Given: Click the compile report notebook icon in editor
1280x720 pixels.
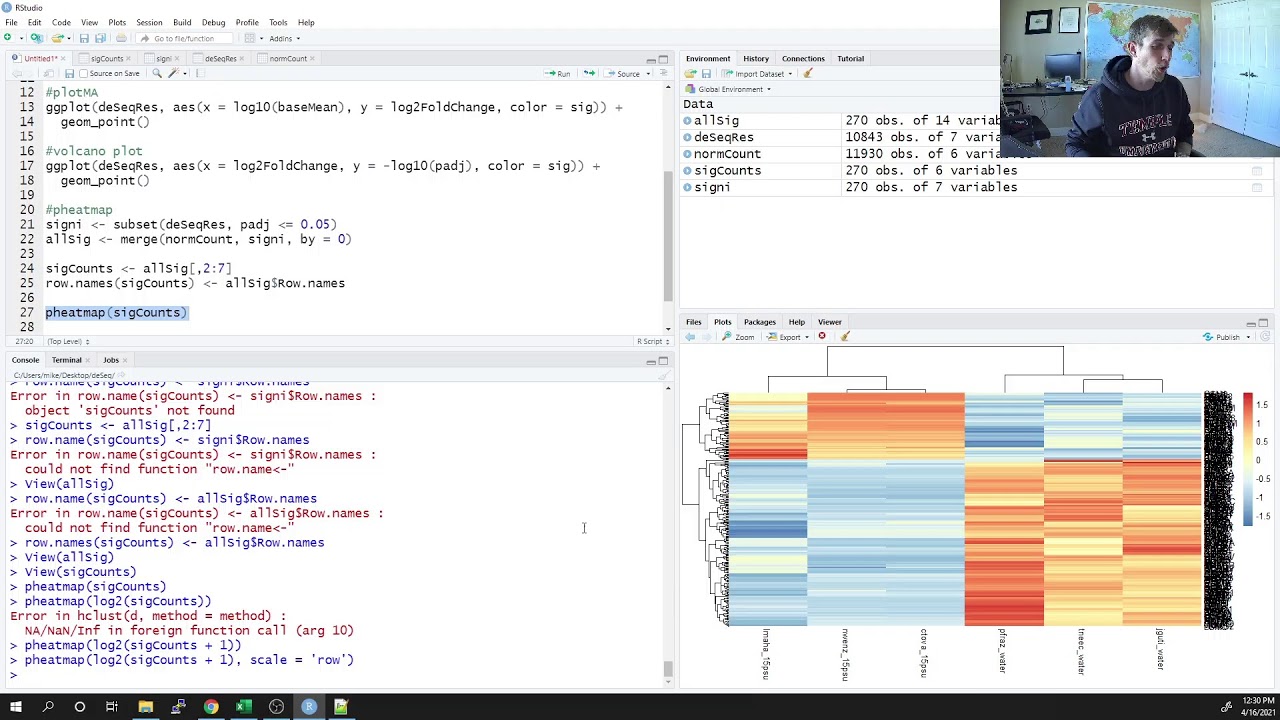Looking at the screenshot, I should (200, 73).
